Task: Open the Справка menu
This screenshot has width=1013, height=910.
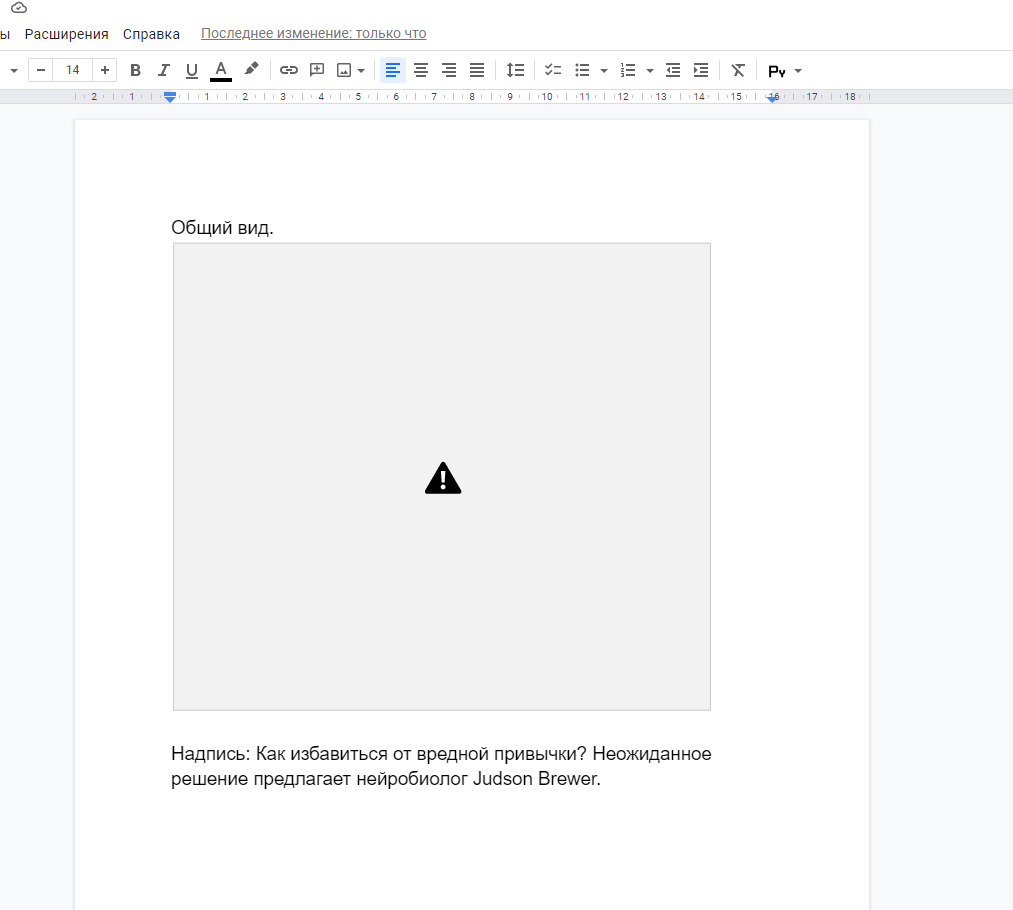Action: 151,34
